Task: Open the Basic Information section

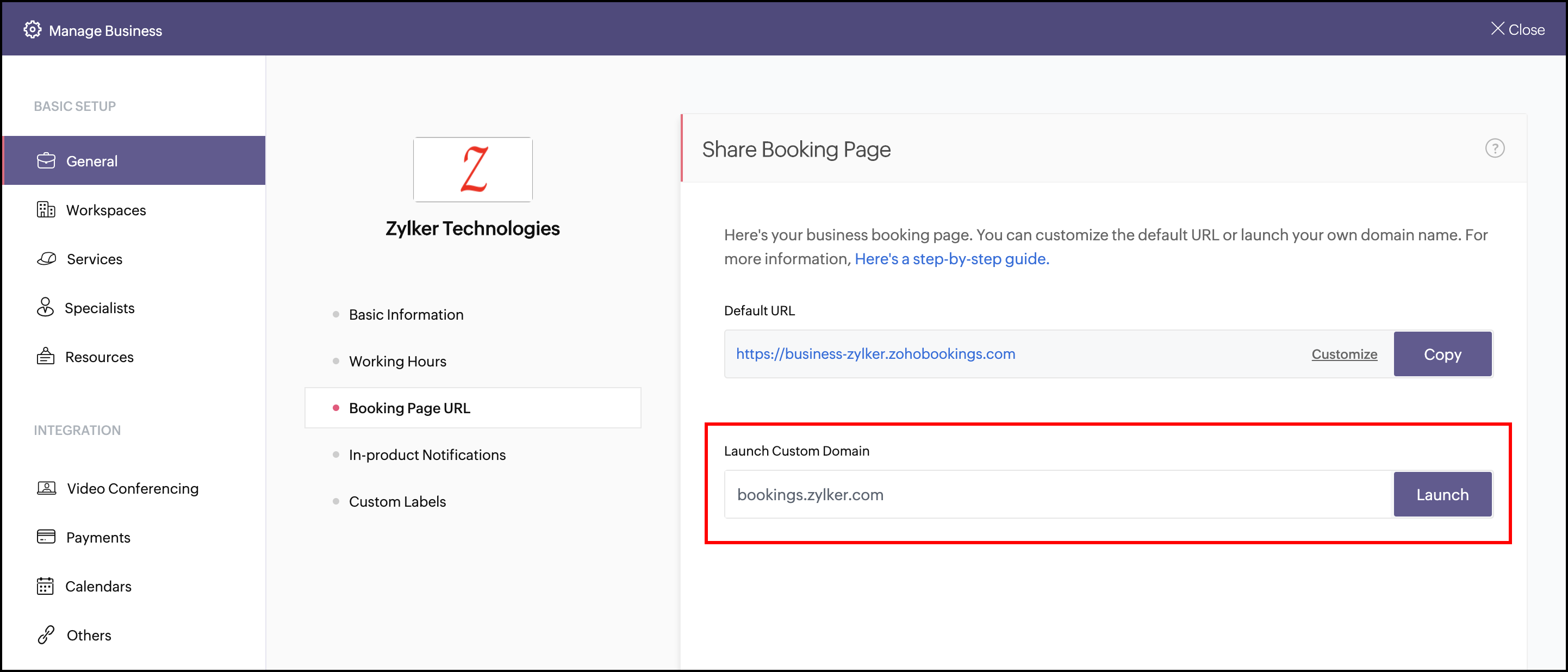Action: [x=406, y=315]
